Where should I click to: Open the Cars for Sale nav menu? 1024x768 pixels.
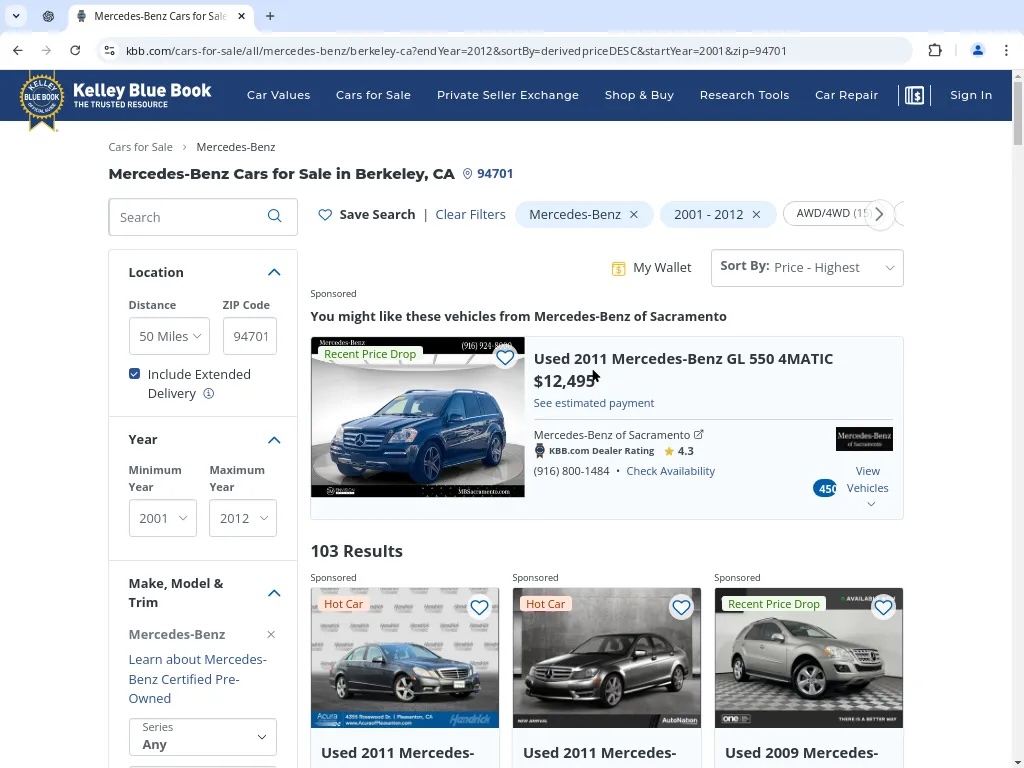click(x=373, y=95)
